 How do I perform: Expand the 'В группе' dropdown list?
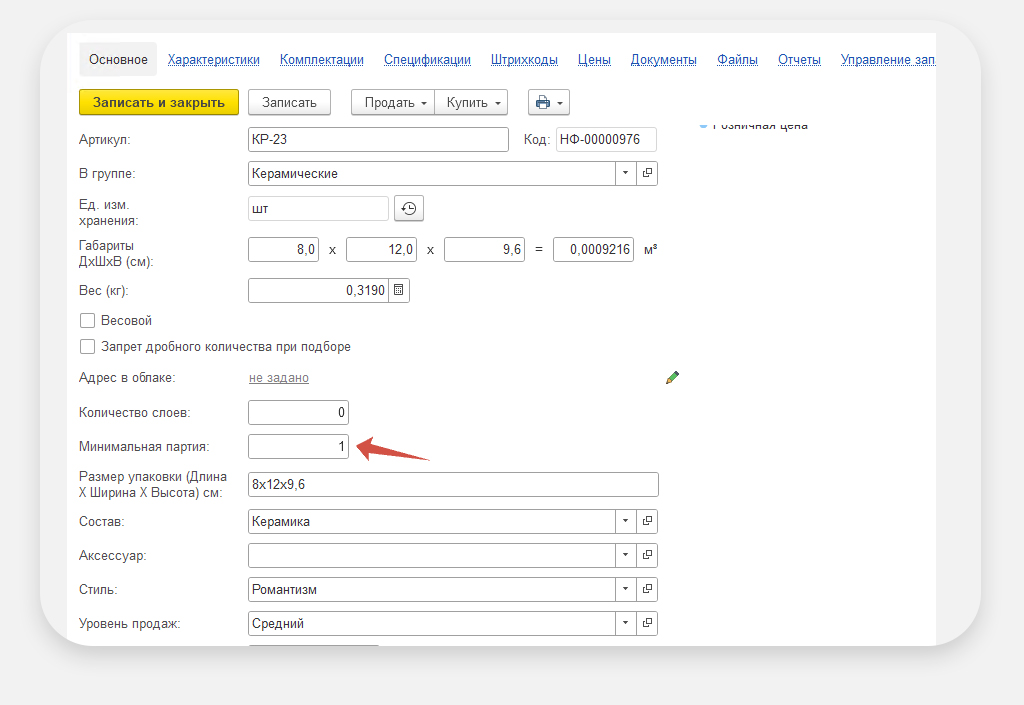pyautogui.click(x=625, y=173)
